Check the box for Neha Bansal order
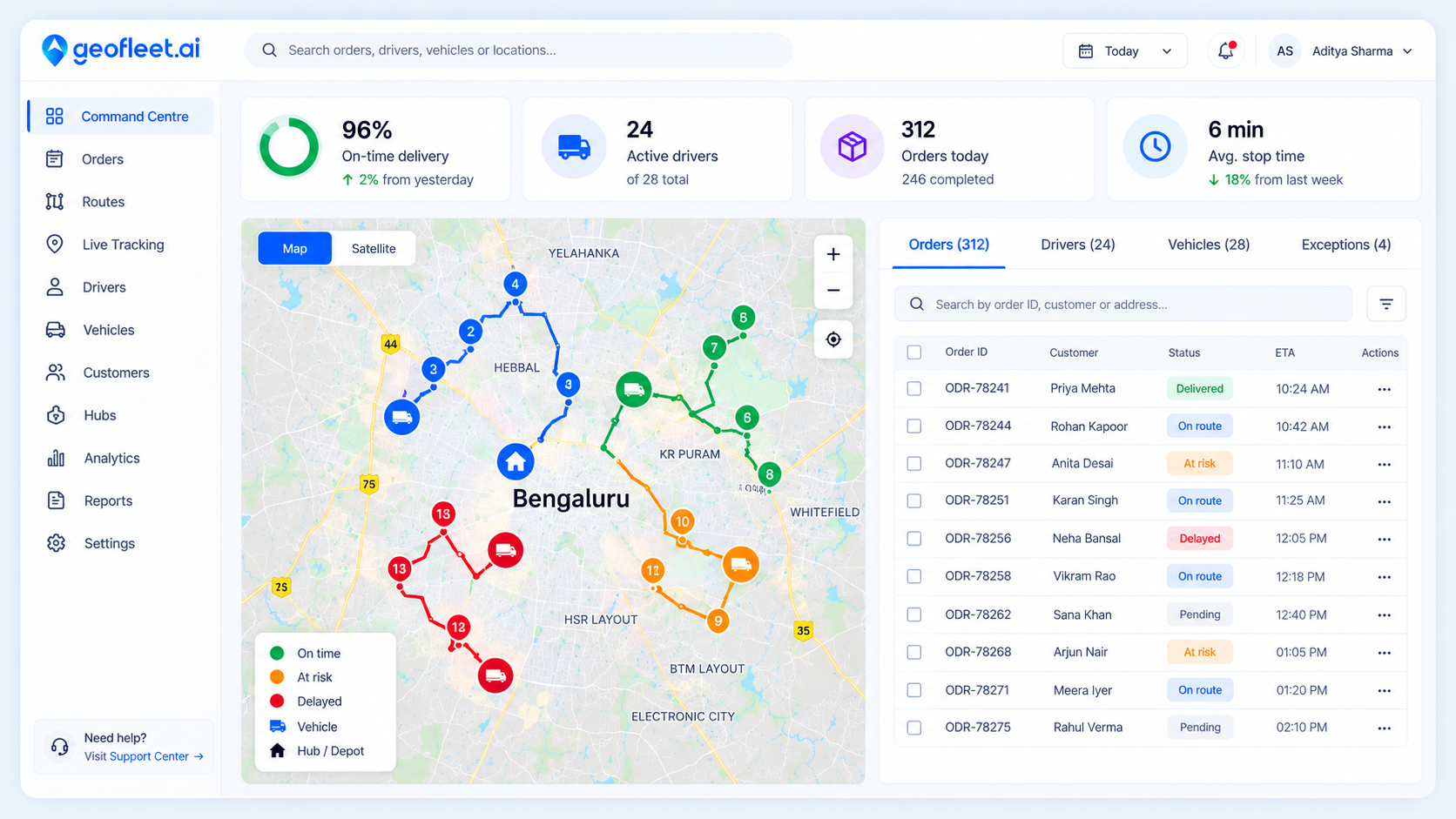 tap(914, 539)
